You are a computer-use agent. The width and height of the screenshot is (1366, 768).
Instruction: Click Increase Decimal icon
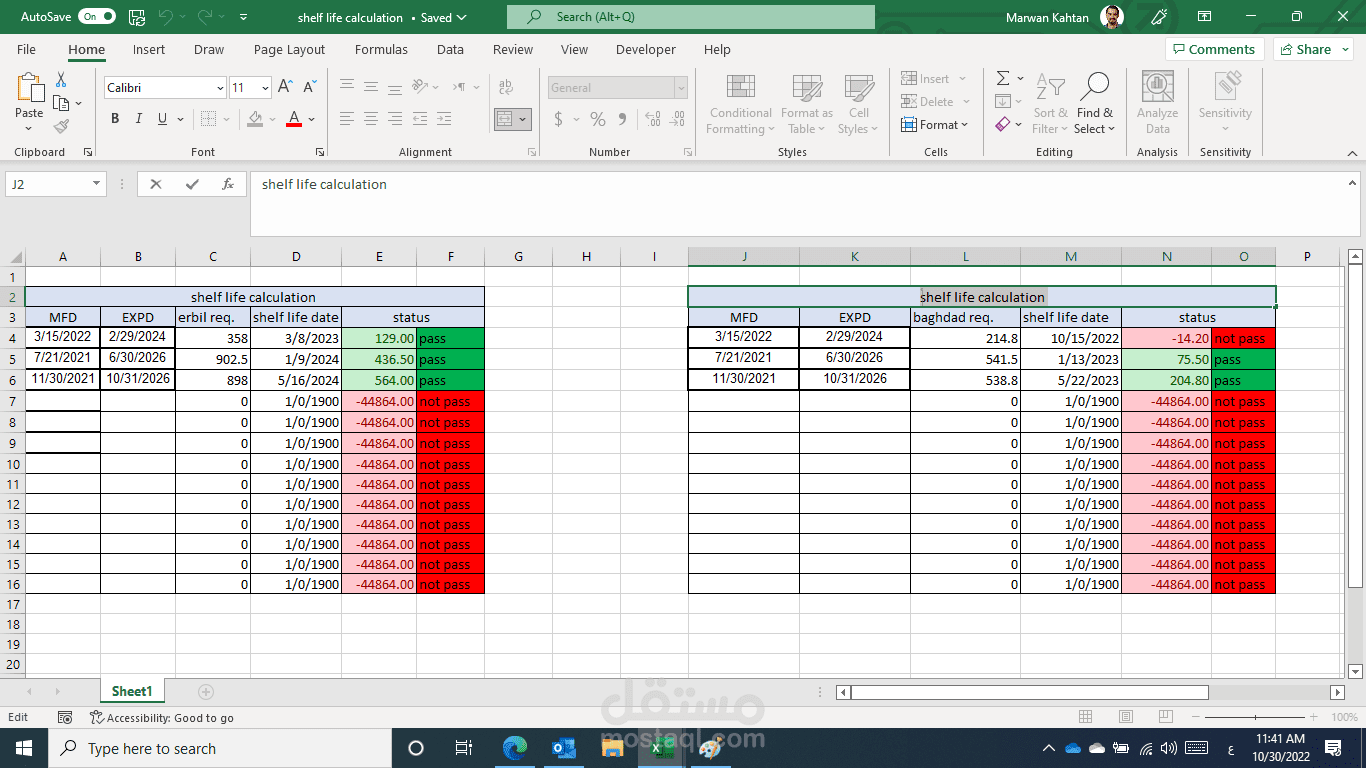[x=653, y=119]
